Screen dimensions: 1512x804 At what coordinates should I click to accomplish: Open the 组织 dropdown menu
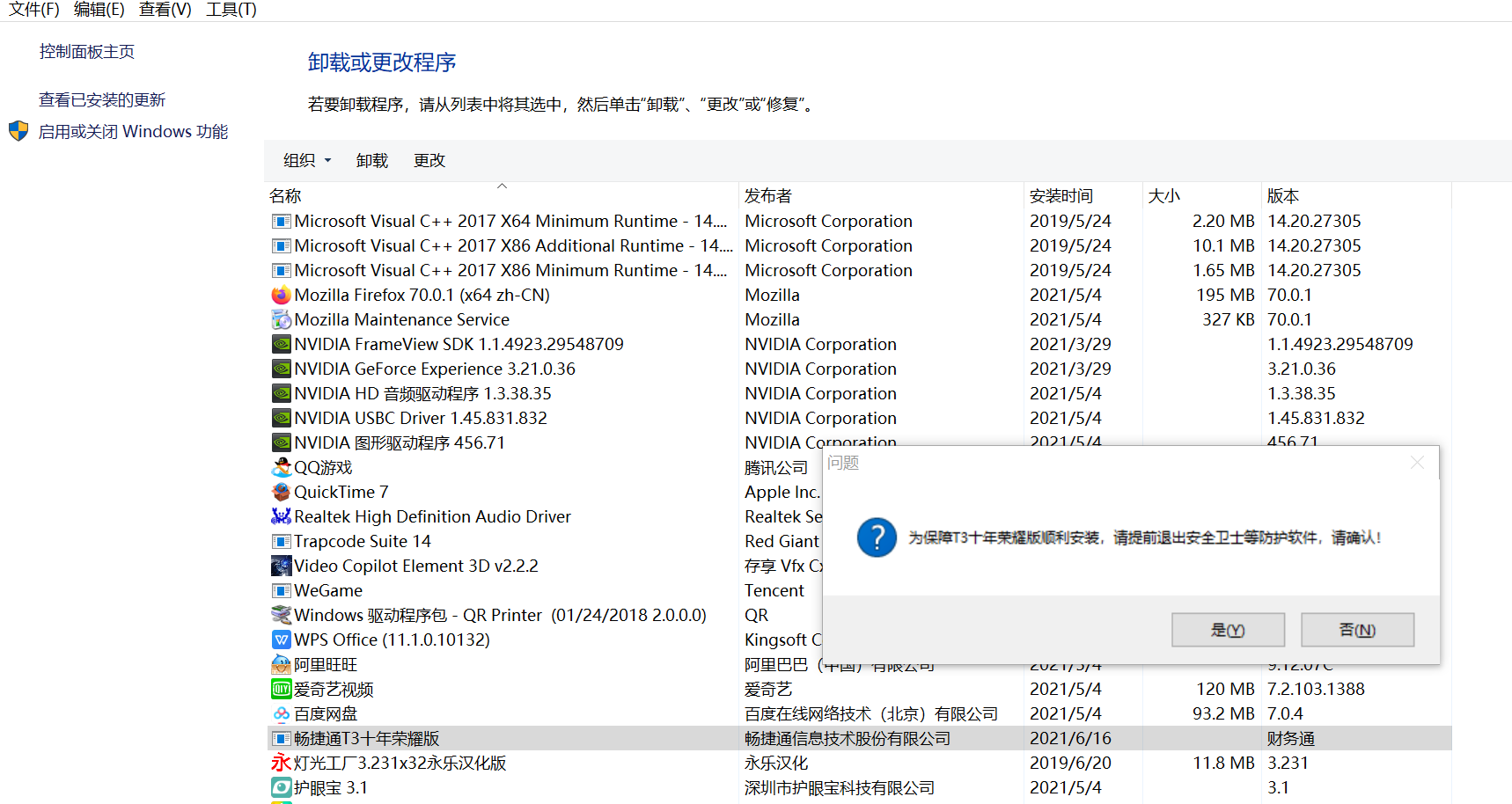(307, 160)
